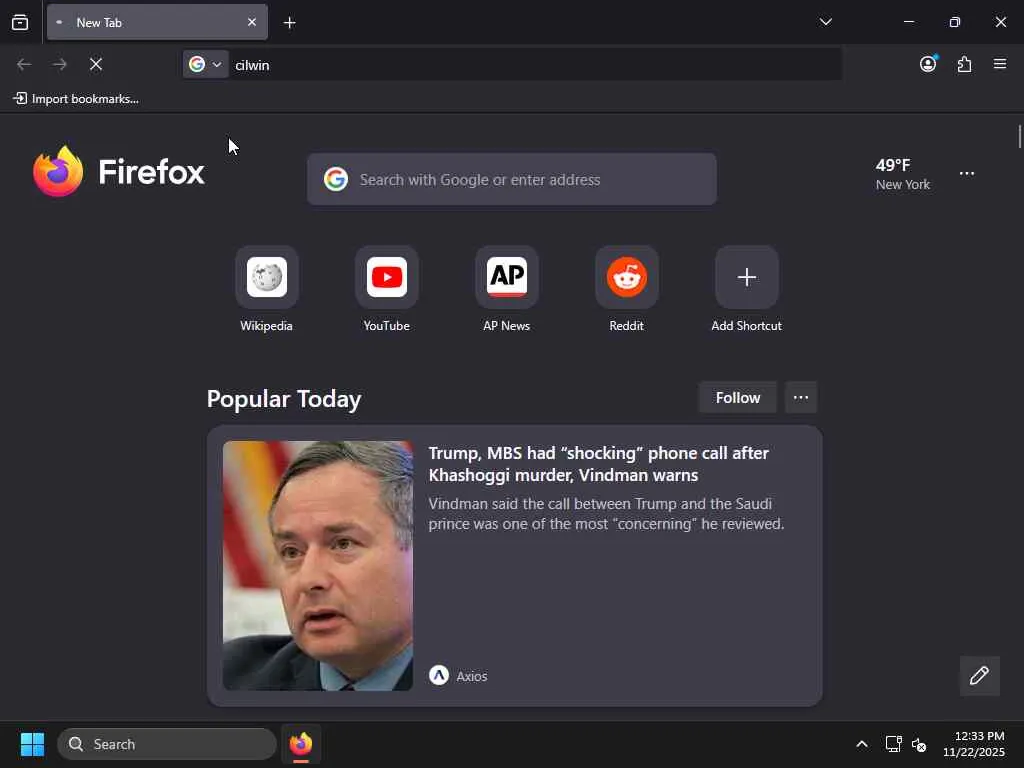Open a new tab with plus button
Viewport: 1024px width, 768px height.
(289, 23)
